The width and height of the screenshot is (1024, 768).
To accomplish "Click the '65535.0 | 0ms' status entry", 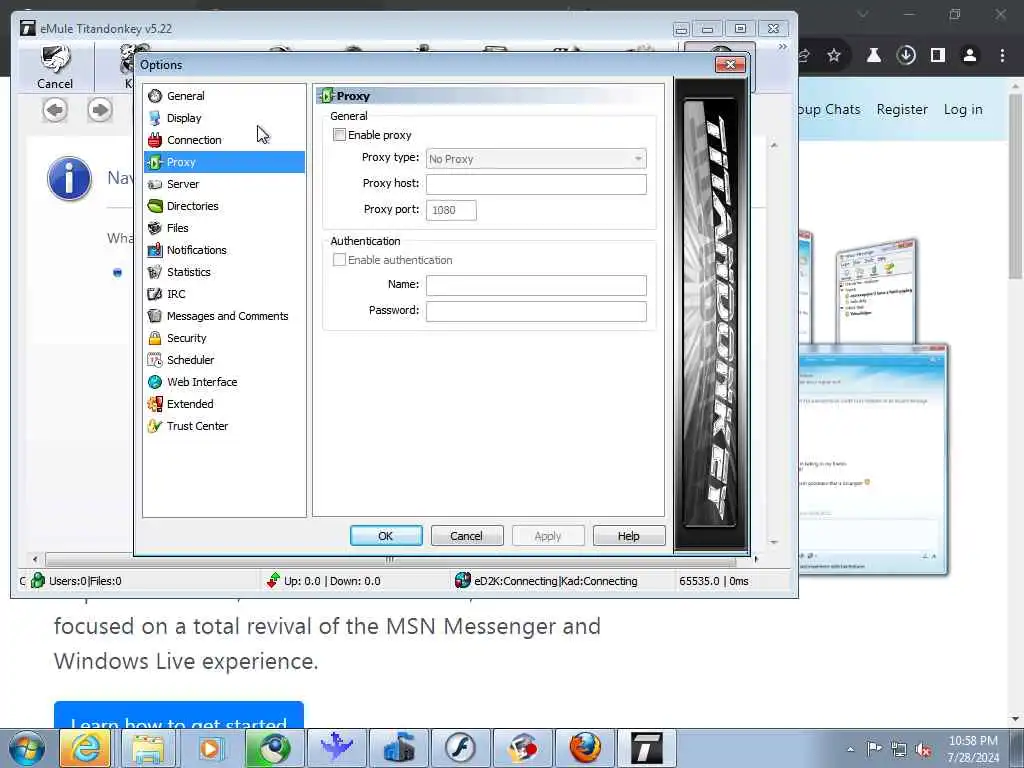I will tap(714, 581).
